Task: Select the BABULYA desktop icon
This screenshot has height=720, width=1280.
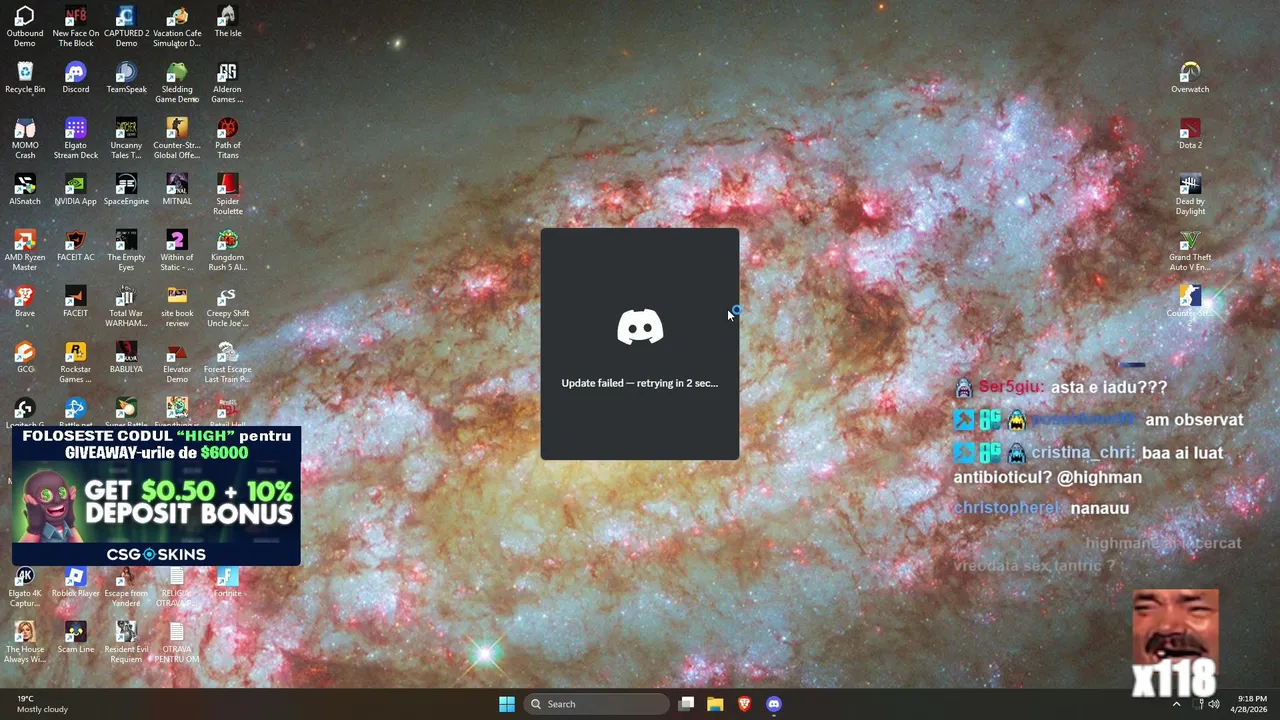Action: point(126,358)
